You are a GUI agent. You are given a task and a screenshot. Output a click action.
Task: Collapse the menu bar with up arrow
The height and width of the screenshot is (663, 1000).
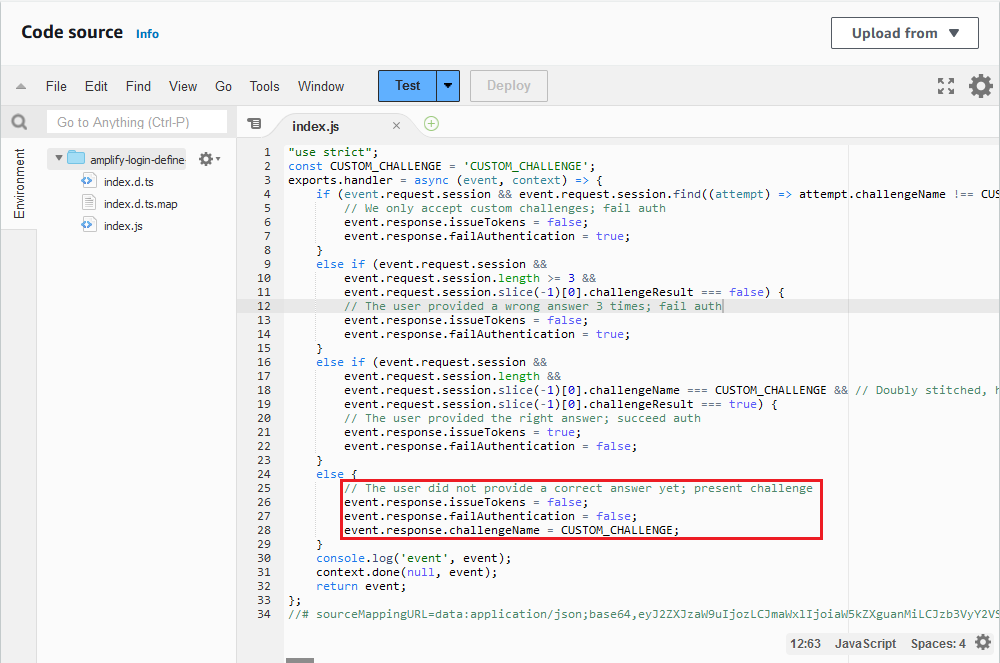tap(21, 87)
